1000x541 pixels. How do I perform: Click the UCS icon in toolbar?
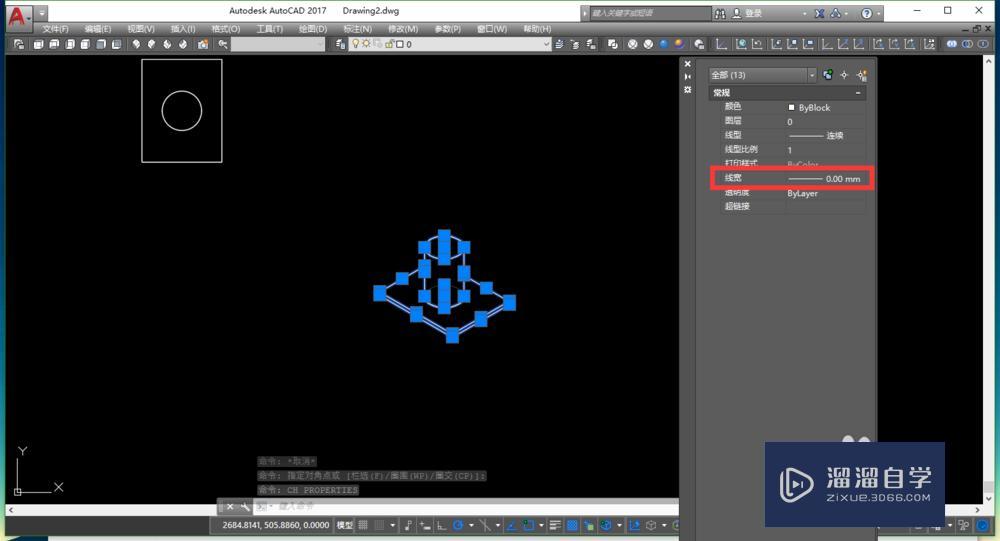[x=721, y=44]
